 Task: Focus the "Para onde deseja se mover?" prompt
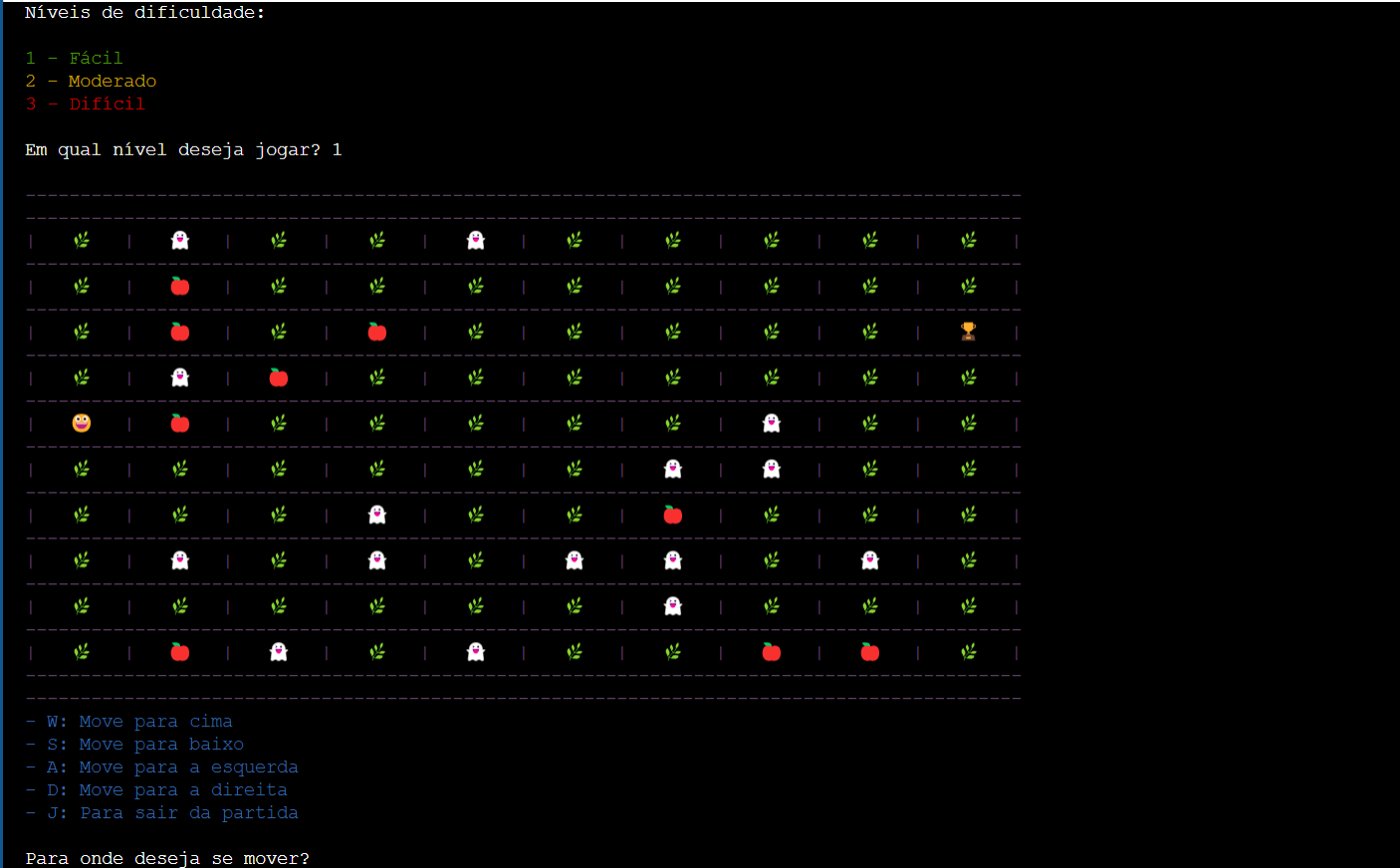(167, 858)
